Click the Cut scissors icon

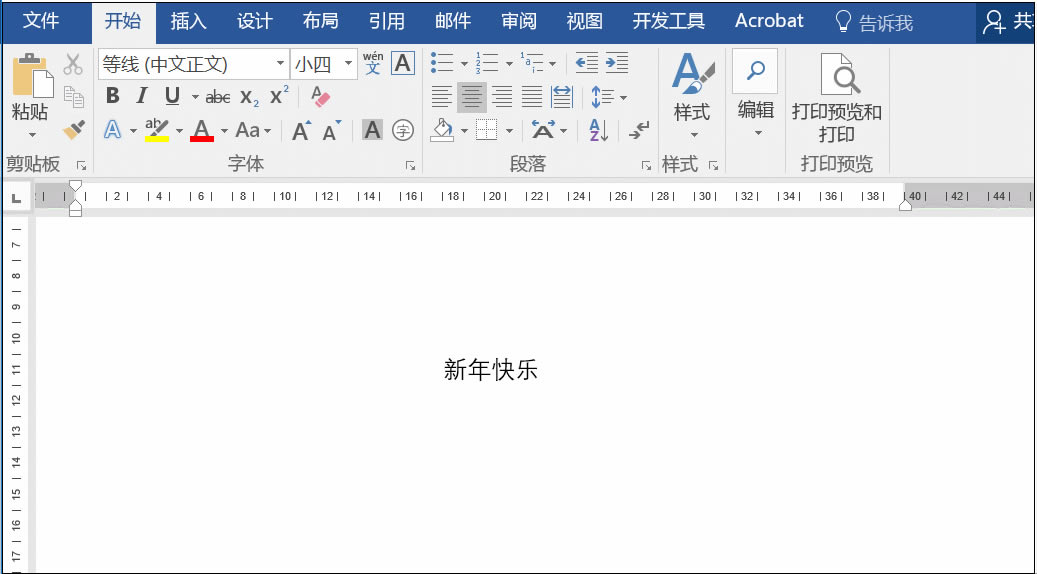coord(73,65)
